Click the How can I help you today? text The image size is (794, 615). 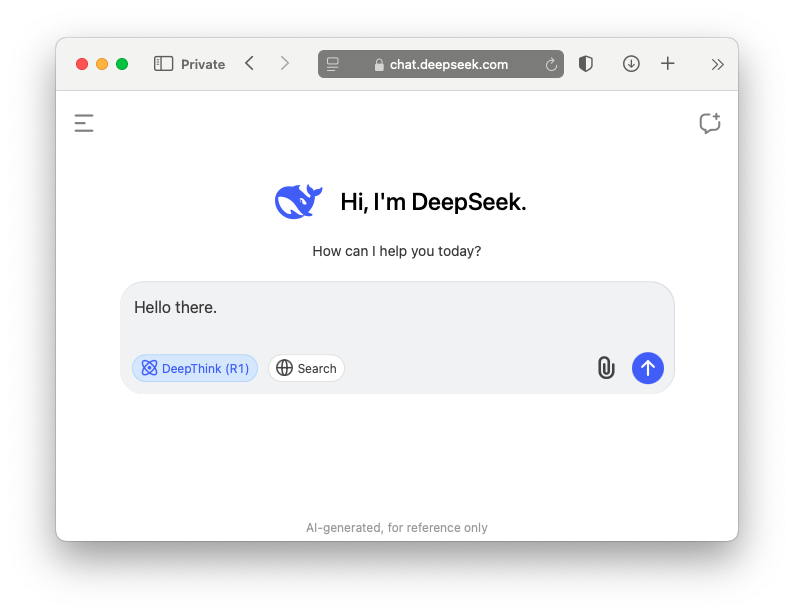(x=397, y=251)
